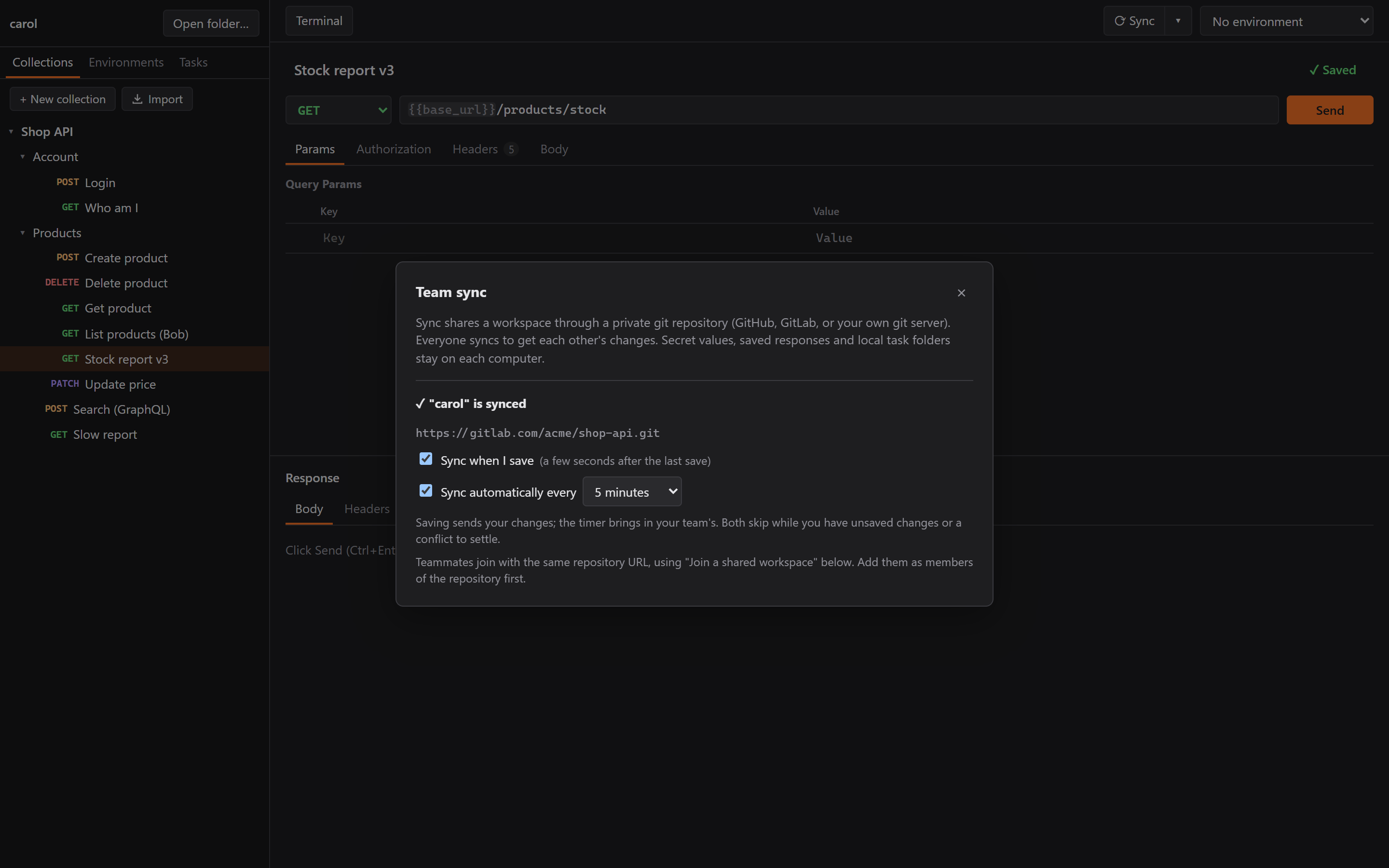The height and width of the screenshot is (868, 1389).
Task: Open the request Headers tab
Action: (x=485, y=149)
